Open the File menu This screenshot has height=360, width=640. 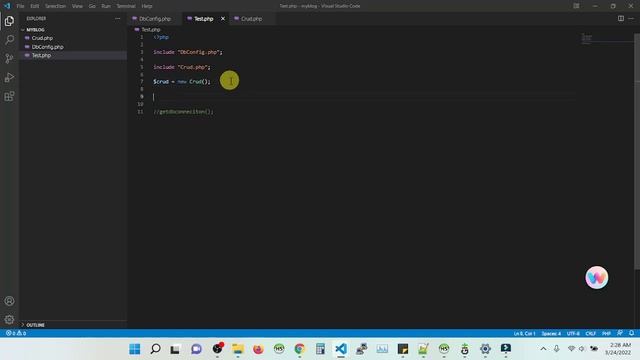[20, 6]
